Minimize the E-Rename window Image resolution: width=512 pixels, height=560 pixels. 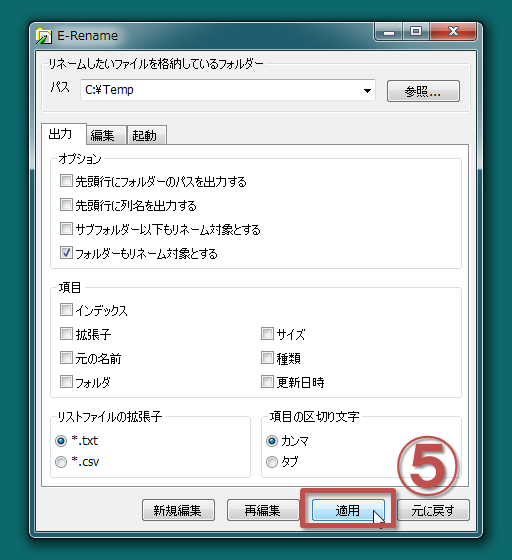point(389,32)
